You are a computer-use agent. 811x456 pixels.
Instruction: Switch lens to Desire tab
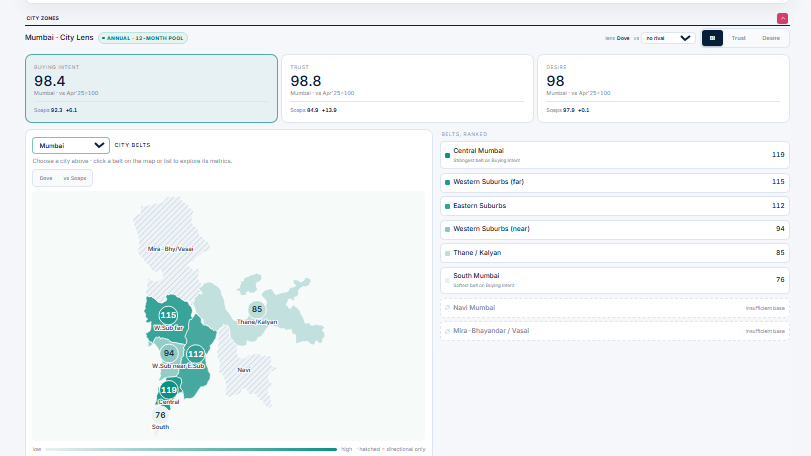pos(771,38)
